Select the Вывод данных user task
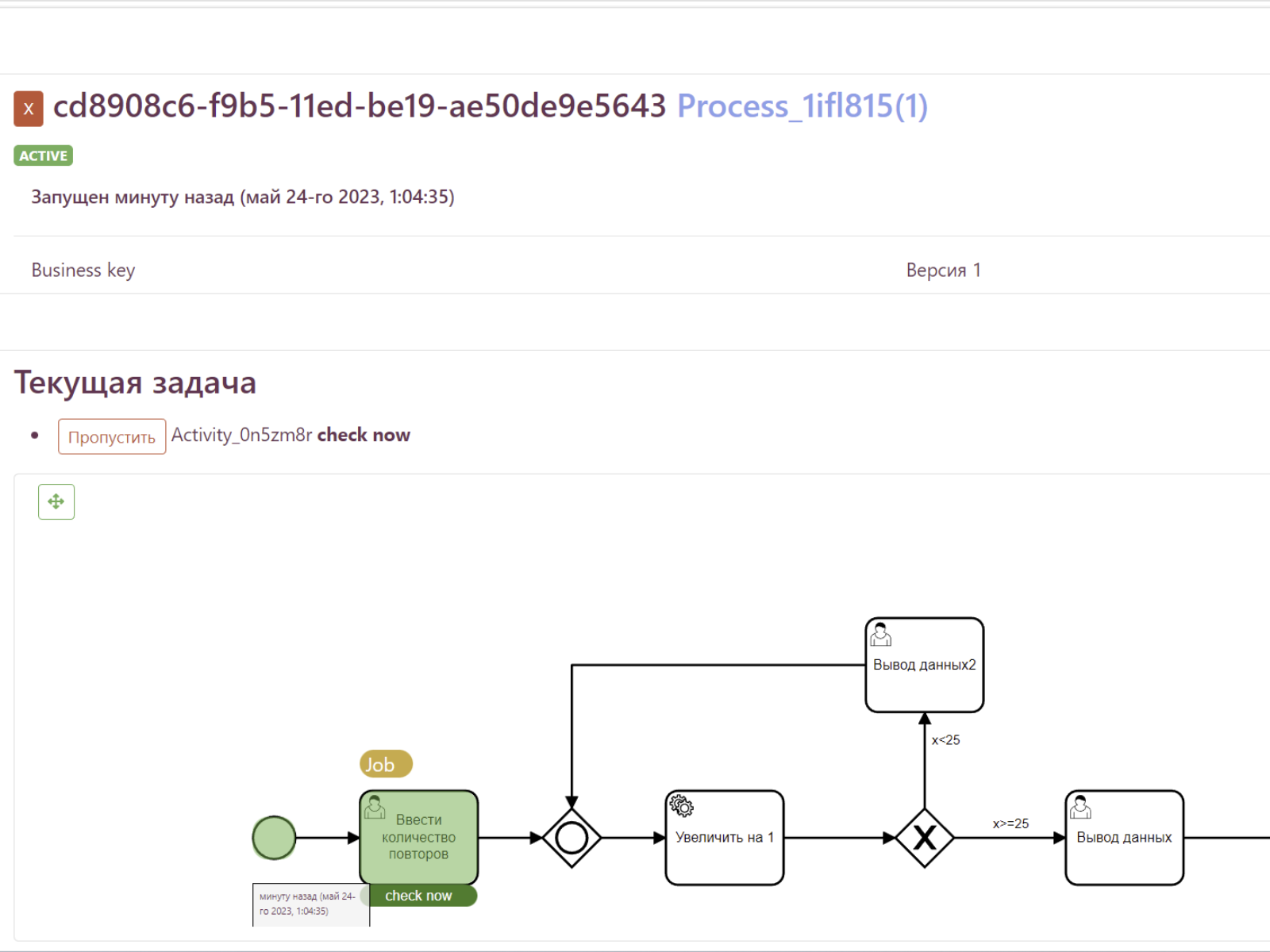Image resolution: width=1270 pixels, height=952 pixels. [1125, 837]
